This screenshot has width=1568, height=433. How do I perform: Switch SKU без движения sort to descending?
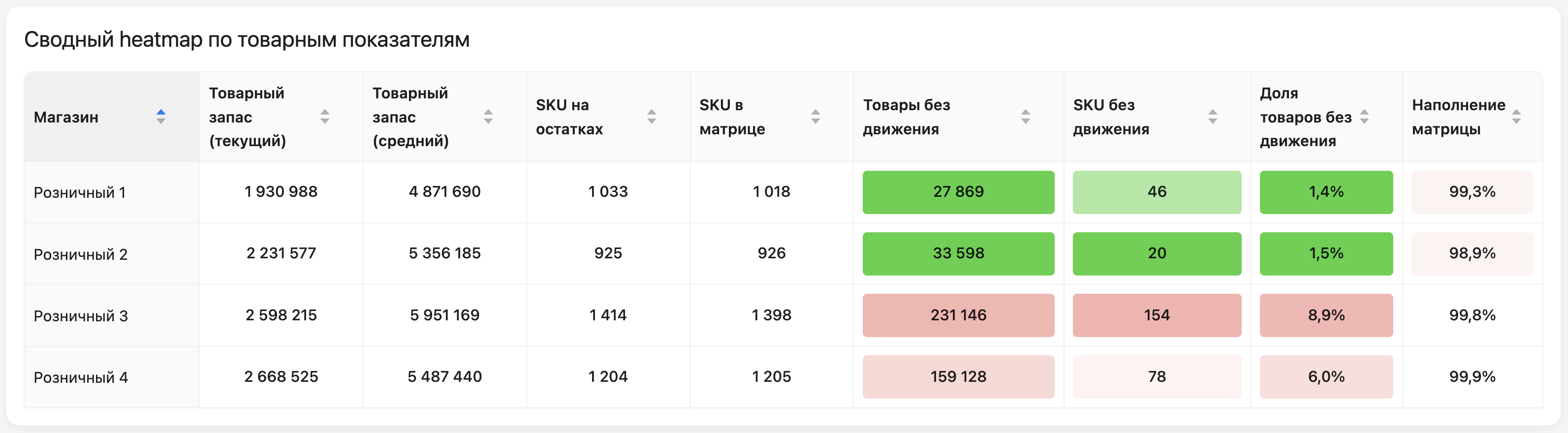point(1213,118)
